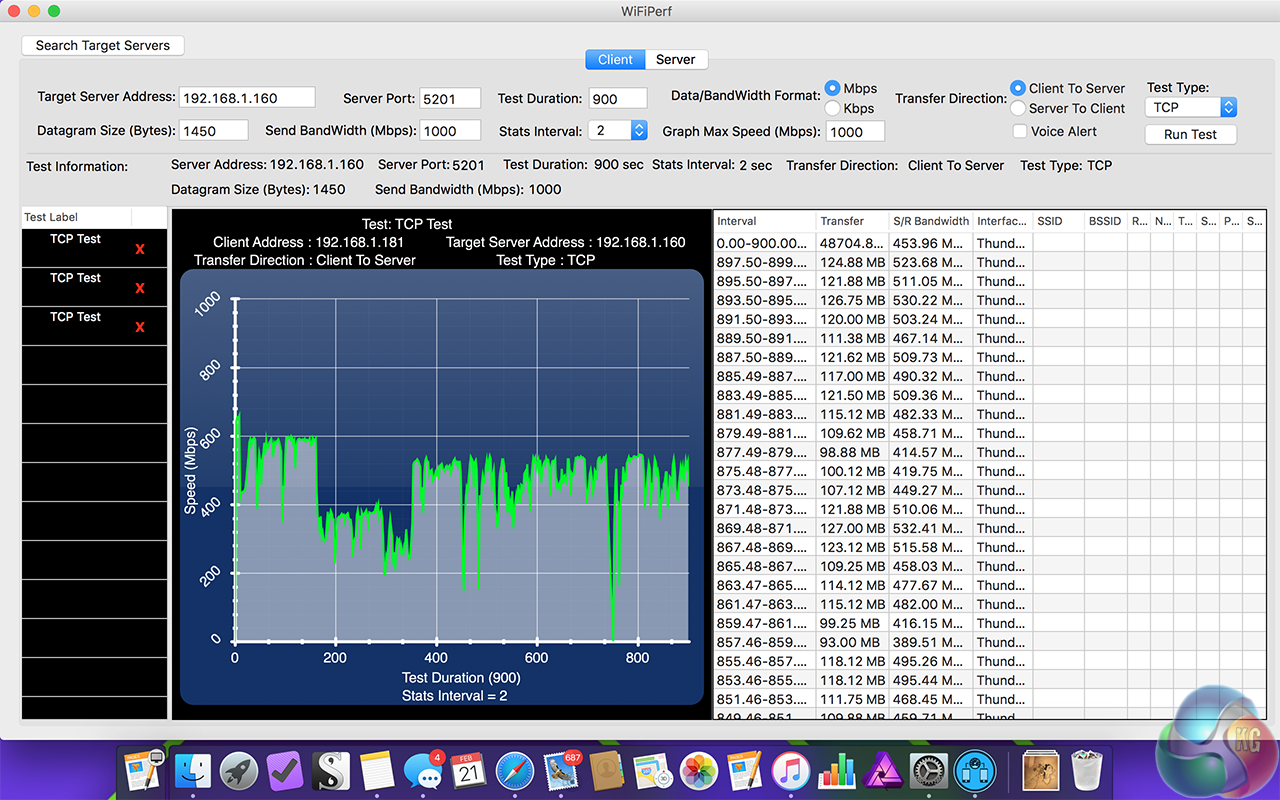This screenshot has height=800, width=1280.
Task: Click the Target Server Address field
Action: (x=247, y=98)
